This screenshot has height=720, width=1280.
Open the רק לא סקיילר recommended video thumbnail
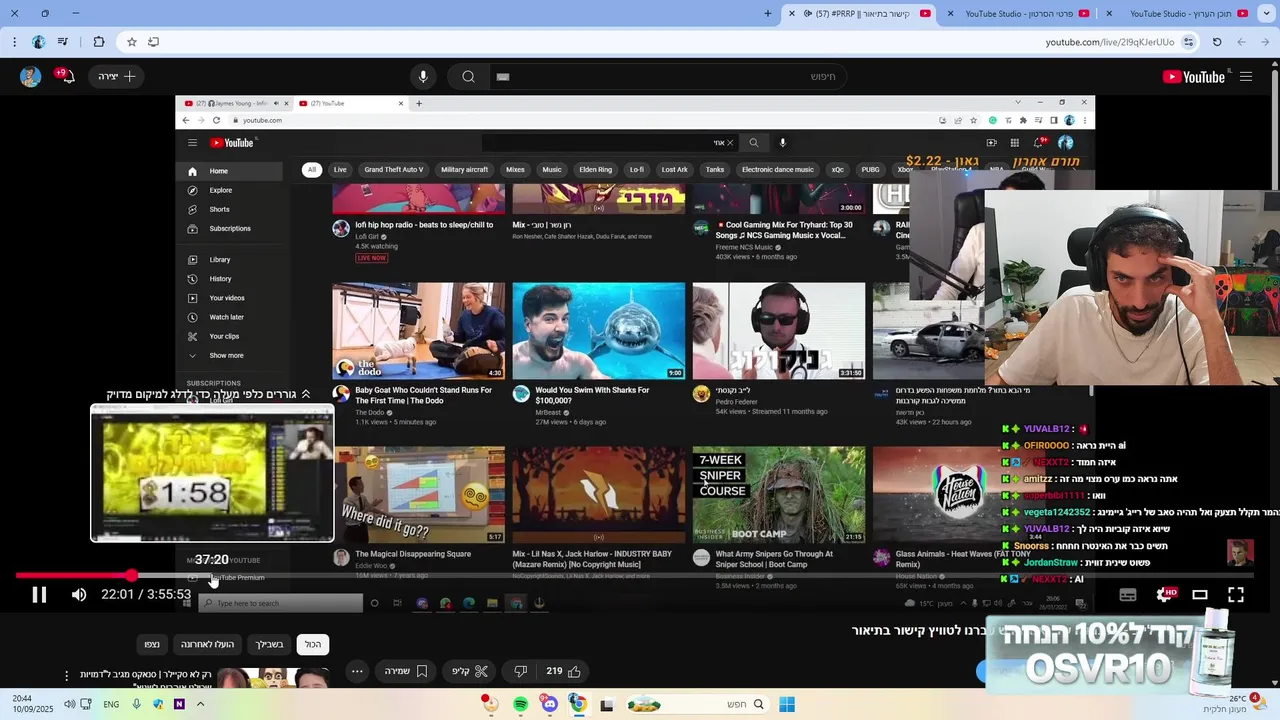(x=274, y=679)
